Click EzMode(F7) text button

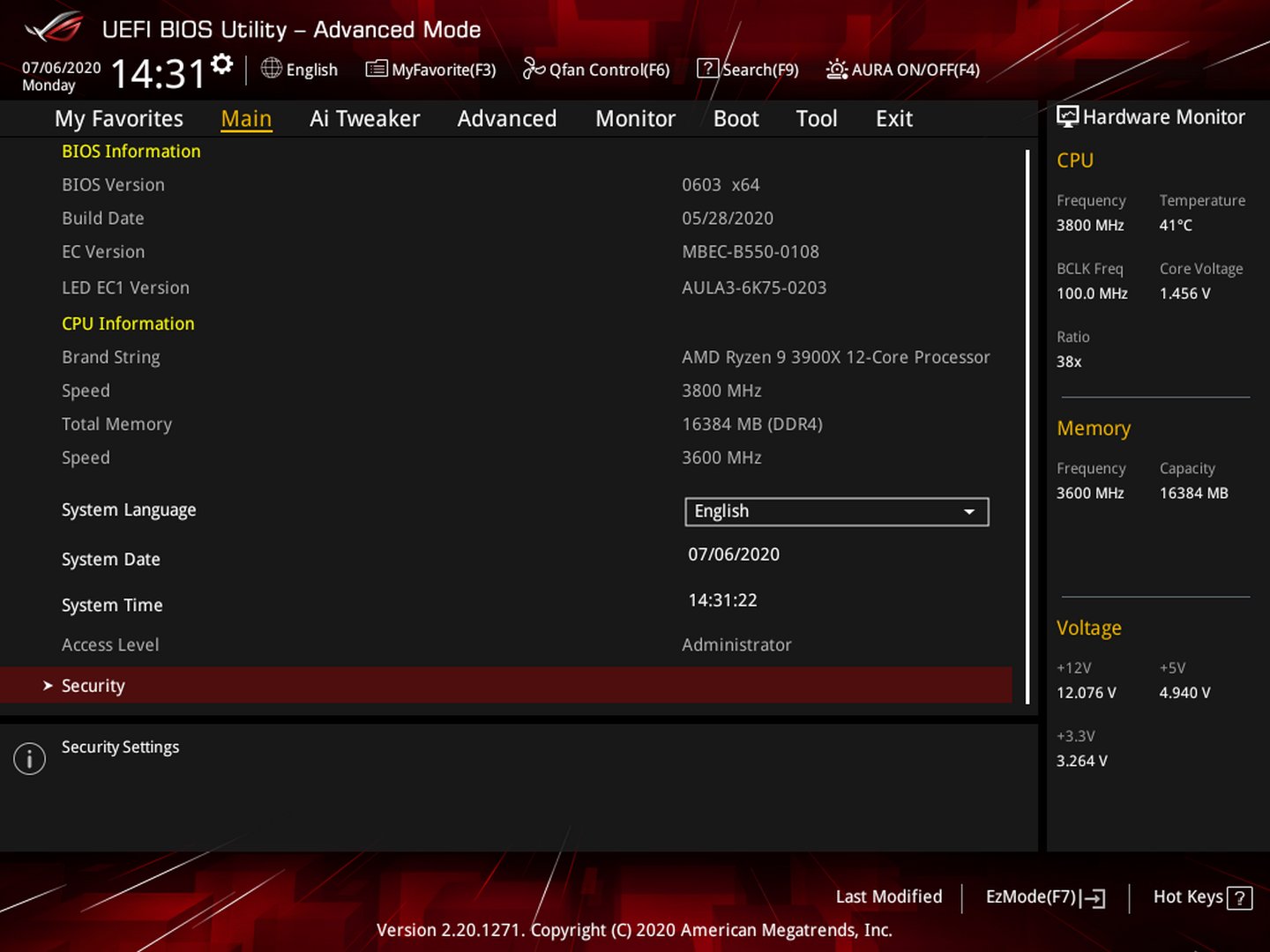[x=1031, y=896]
